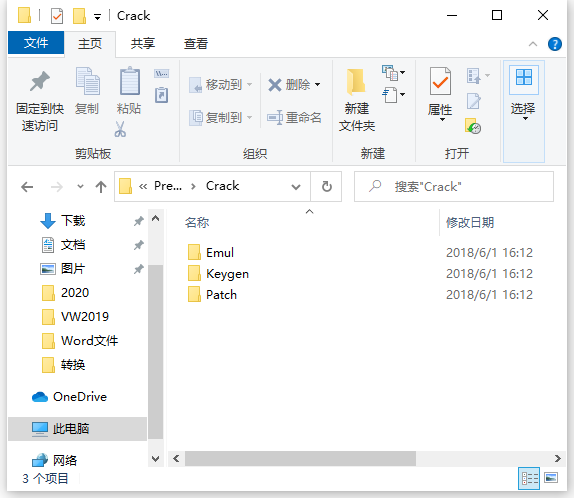Screen dimensions: 574x498
Task: Click the scissors Cut icon
Action: 120,129
